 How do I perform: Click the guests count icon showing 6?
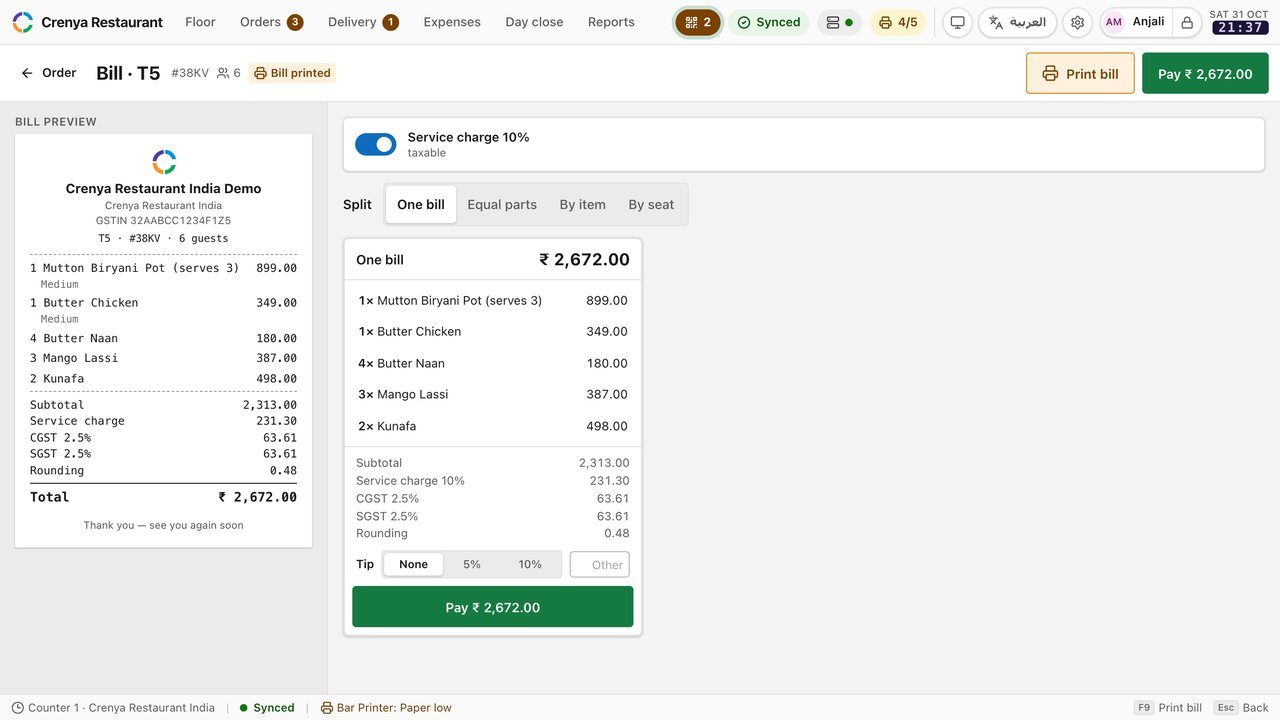click(x=229, y=73)
